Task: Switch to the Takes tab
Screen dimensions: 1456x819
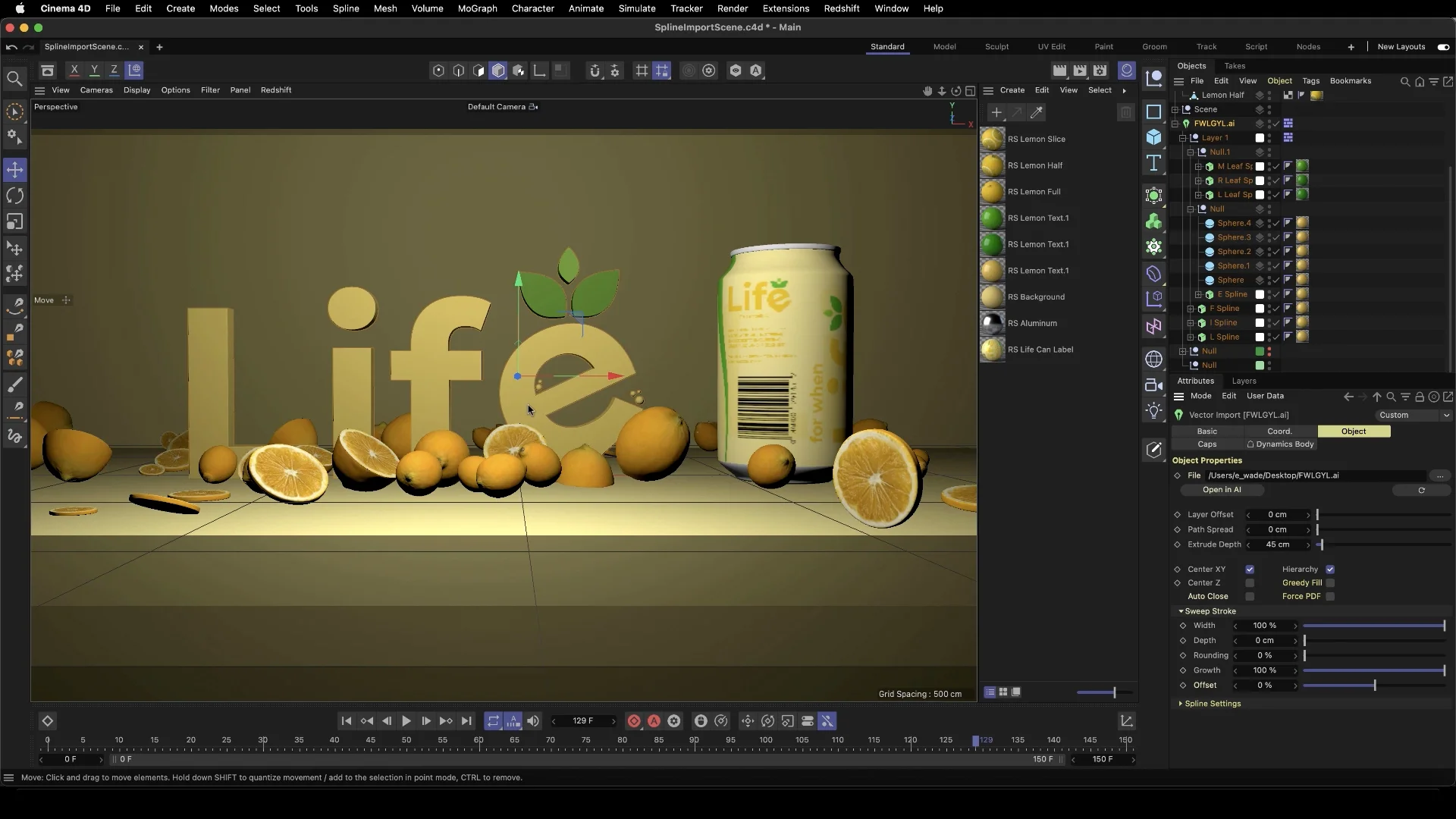Action: tap(1234, 66)
